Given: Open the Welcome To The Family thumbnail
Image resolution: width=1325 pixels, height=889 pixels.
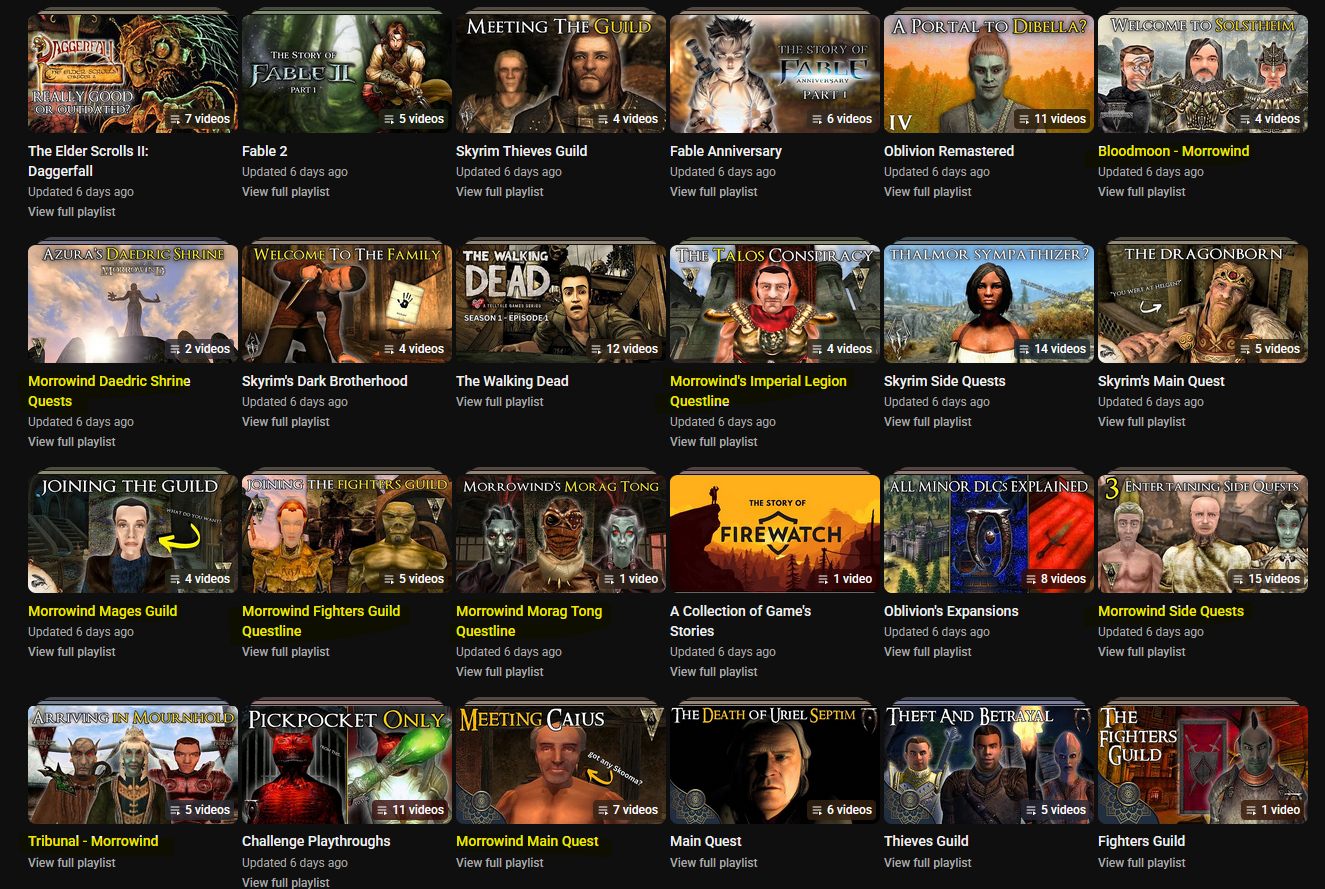Looking at the screenshot, I should click(346, 303).
